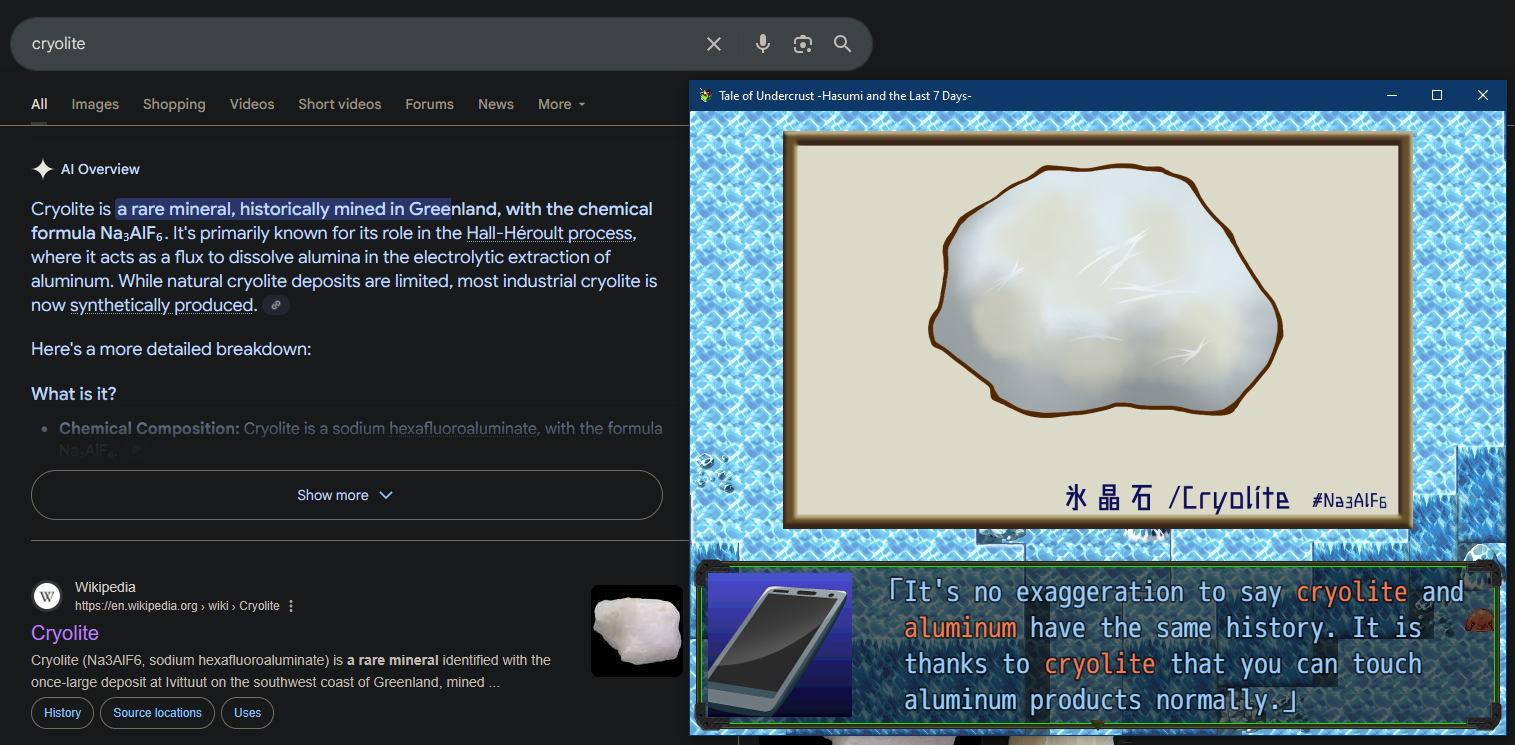Open source link chip after first paragraph
This screenshot has height=745, width=1515.
(276, 305)
